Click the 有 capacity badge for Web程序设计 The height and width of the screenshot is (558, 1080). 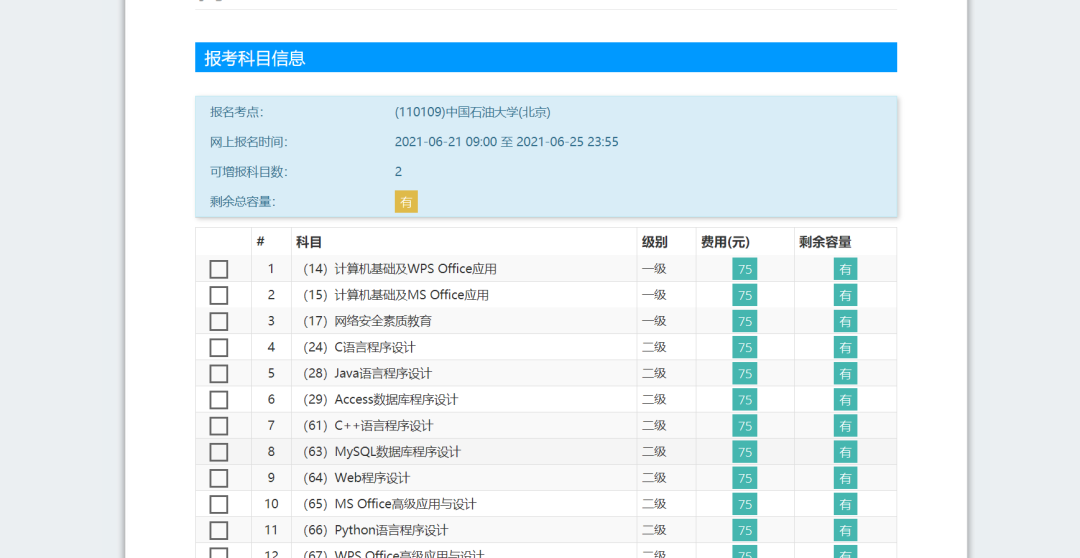pos(845,478)
